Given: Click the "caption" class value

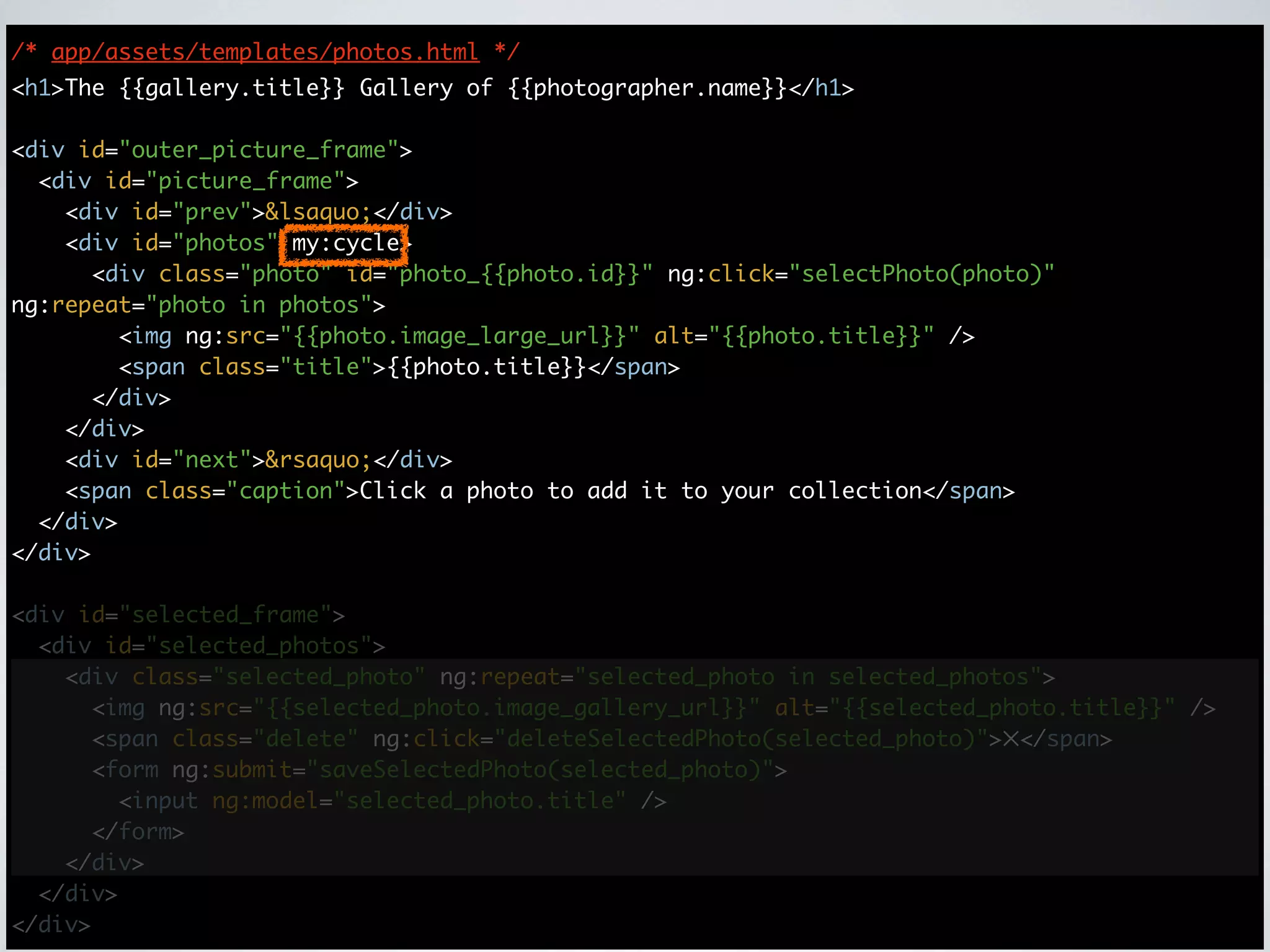Looking at the screenshot, I should 285,491.
